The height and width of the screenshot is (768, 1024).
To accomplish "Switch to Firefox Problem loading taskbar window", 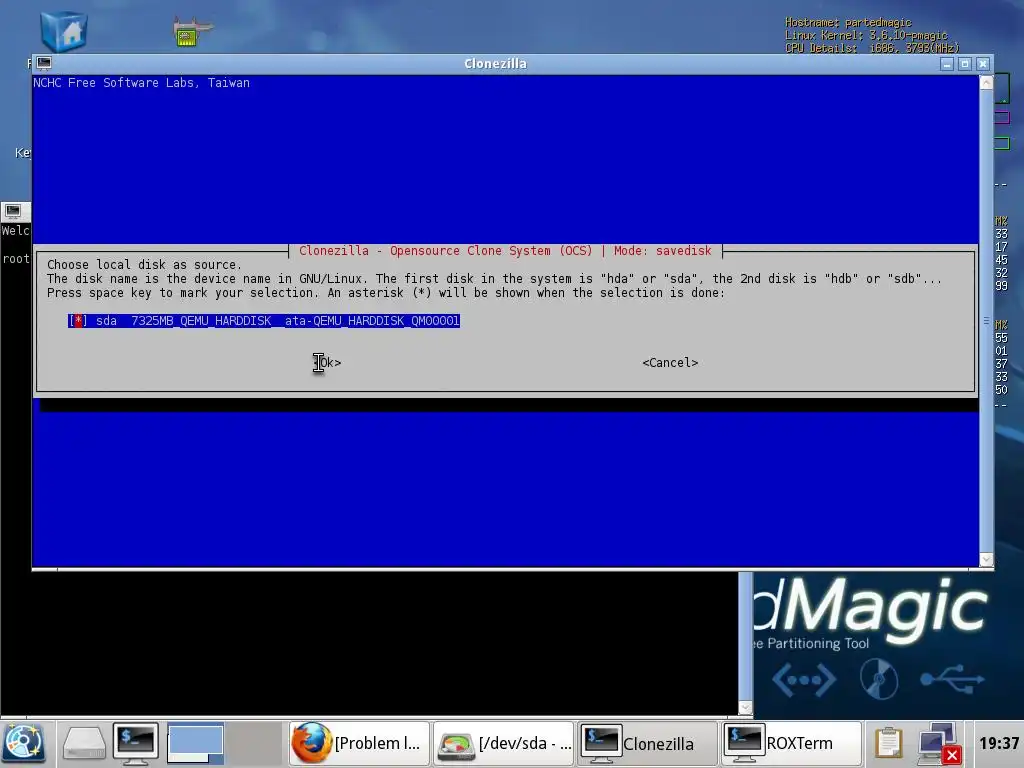I will pos(359,743).
